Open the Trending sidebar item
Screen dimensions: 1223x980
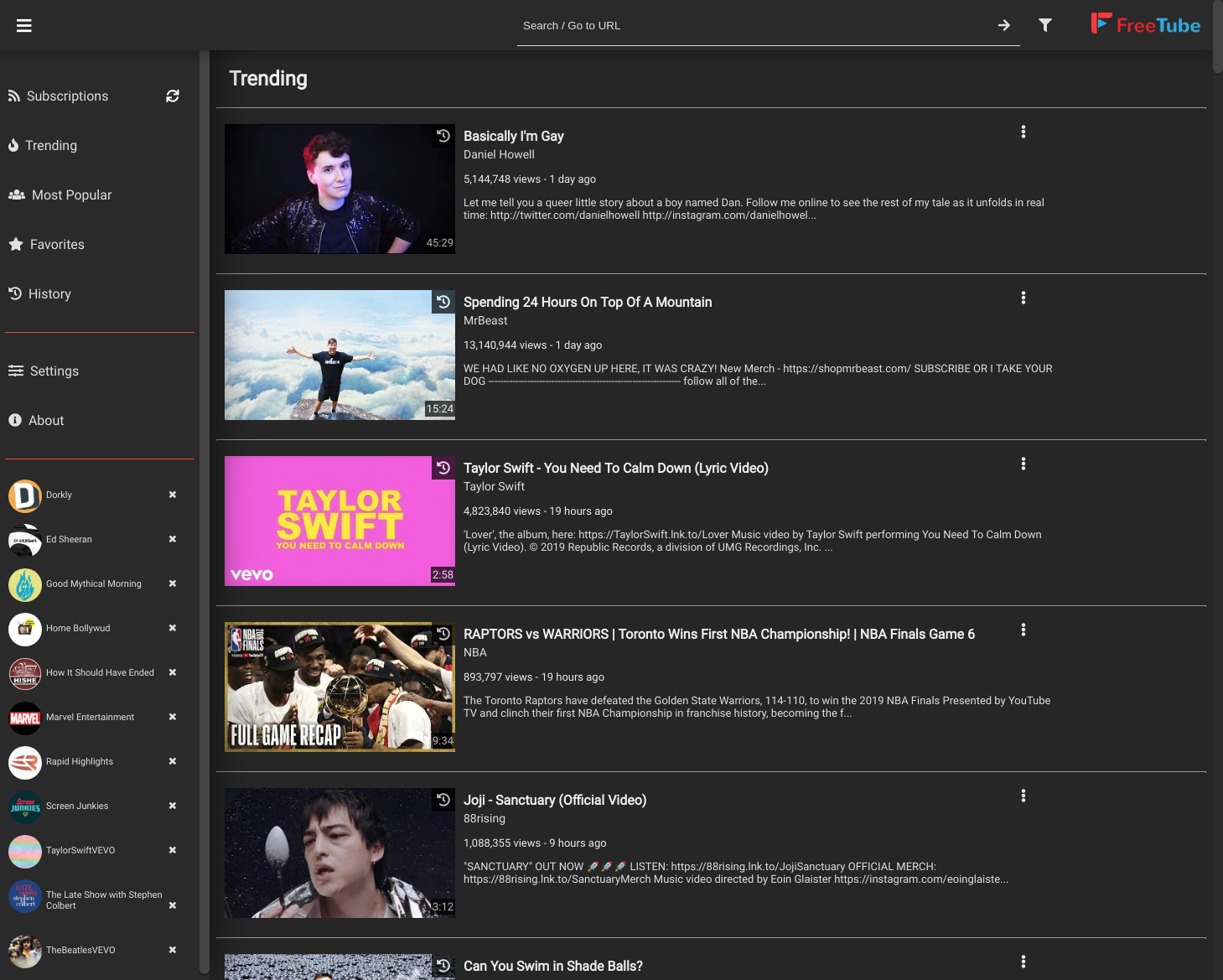pyautogui.click(x=43, y=146)
